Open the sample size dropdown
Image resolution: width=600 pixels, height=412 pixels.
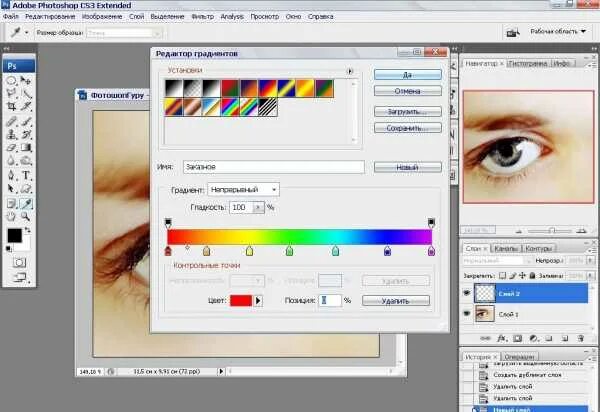(x=124, y=33)
